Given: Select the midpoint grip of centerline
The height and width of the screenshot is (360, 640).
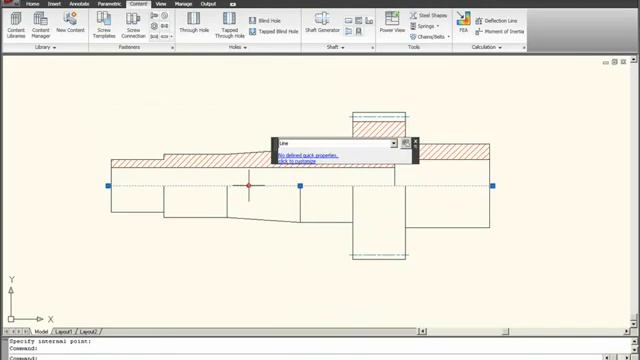Looking at the screenshot, I should click(x=300, y=186).
